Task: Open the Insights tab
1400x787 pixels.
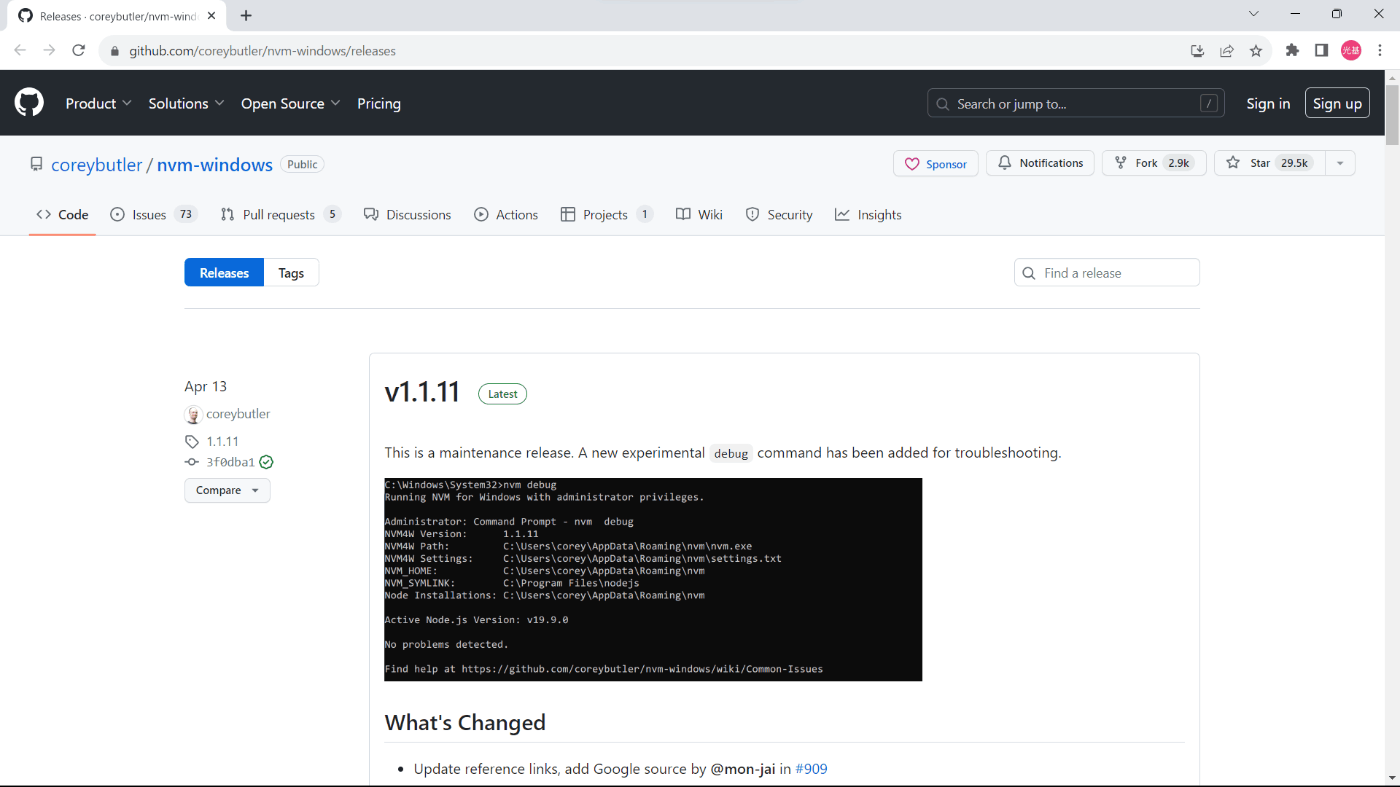Action: point(868,214)
